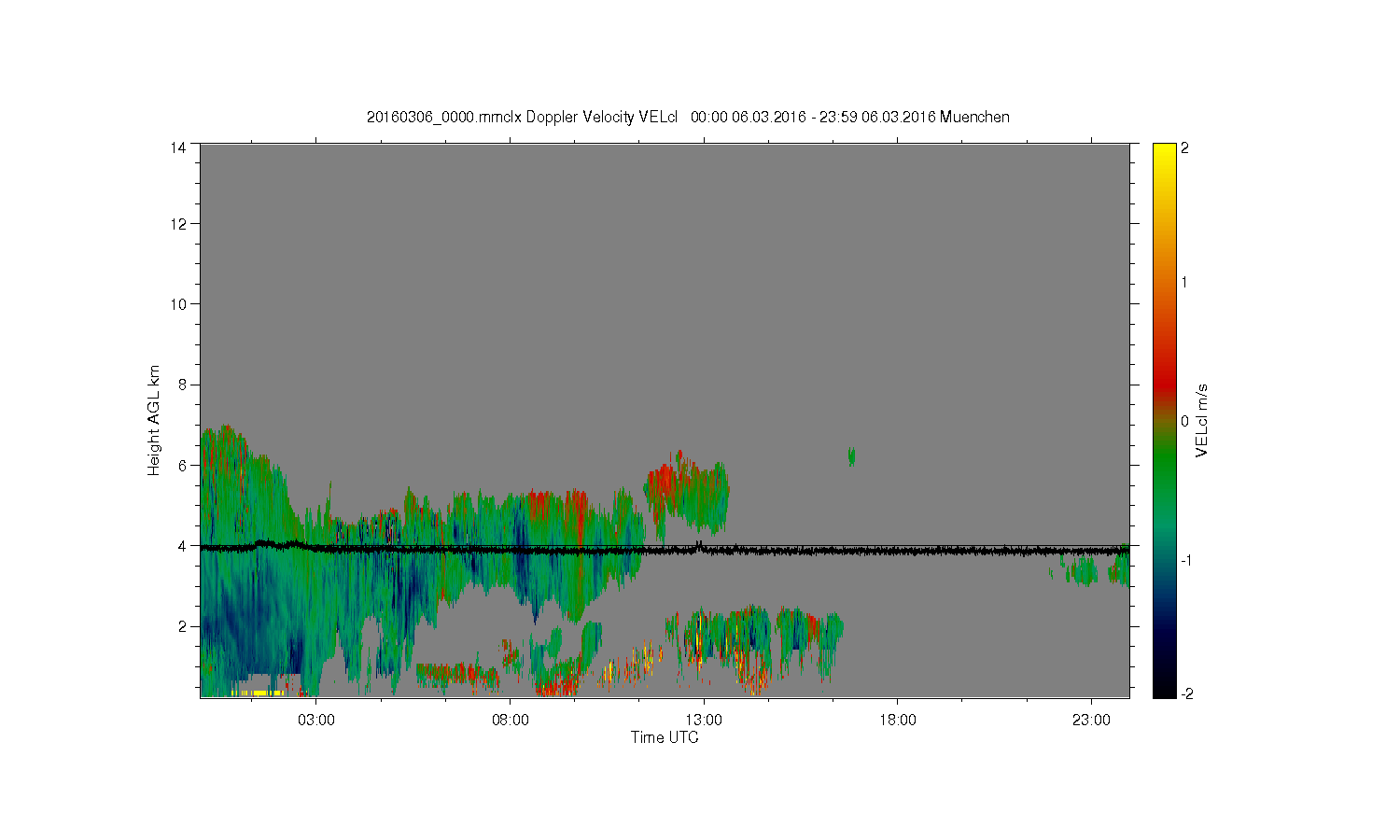Viewport: 1400px width, 840px height.
Task: Click the black horizontal line at 4 km
Action: [665, 550]
